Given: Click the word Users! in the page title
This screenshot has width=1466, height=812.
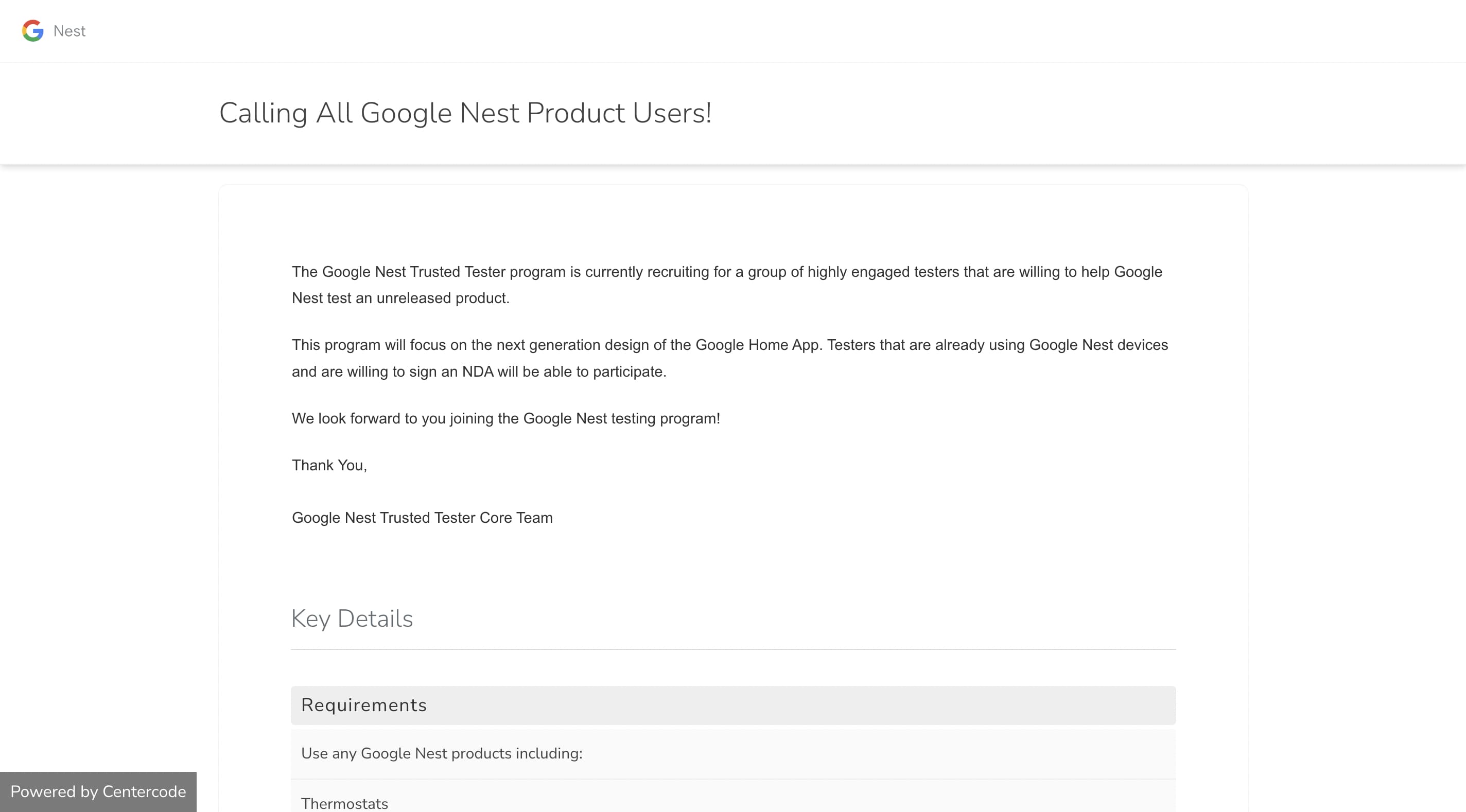Looking at the screenshot, I should 672,113.
